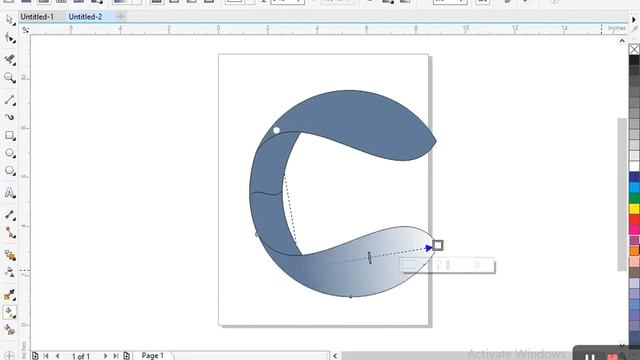Go to the last page
The height and width of the screenshot is (360, 640).
116,356
